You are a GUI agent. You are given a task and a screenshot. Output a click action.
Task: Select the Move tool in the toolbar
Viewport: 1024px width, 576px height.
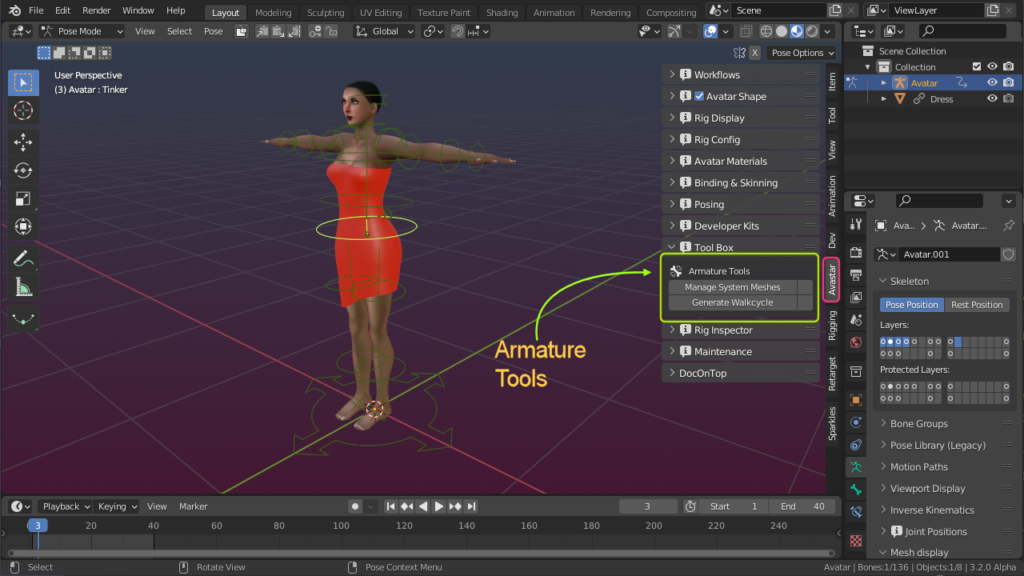coord(22,142)
